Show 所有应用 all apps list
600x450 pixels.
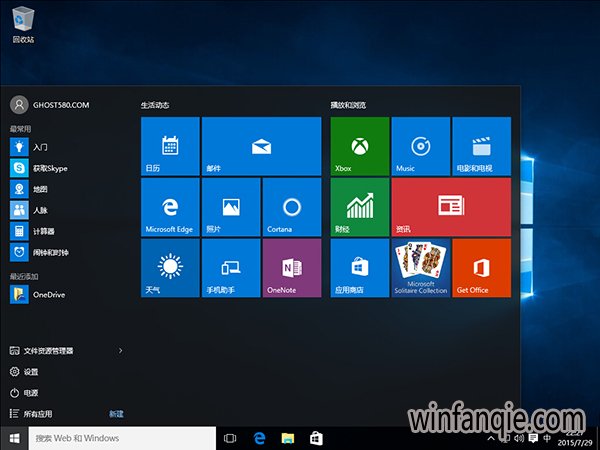pyautogui.click(x=31, y=414)
